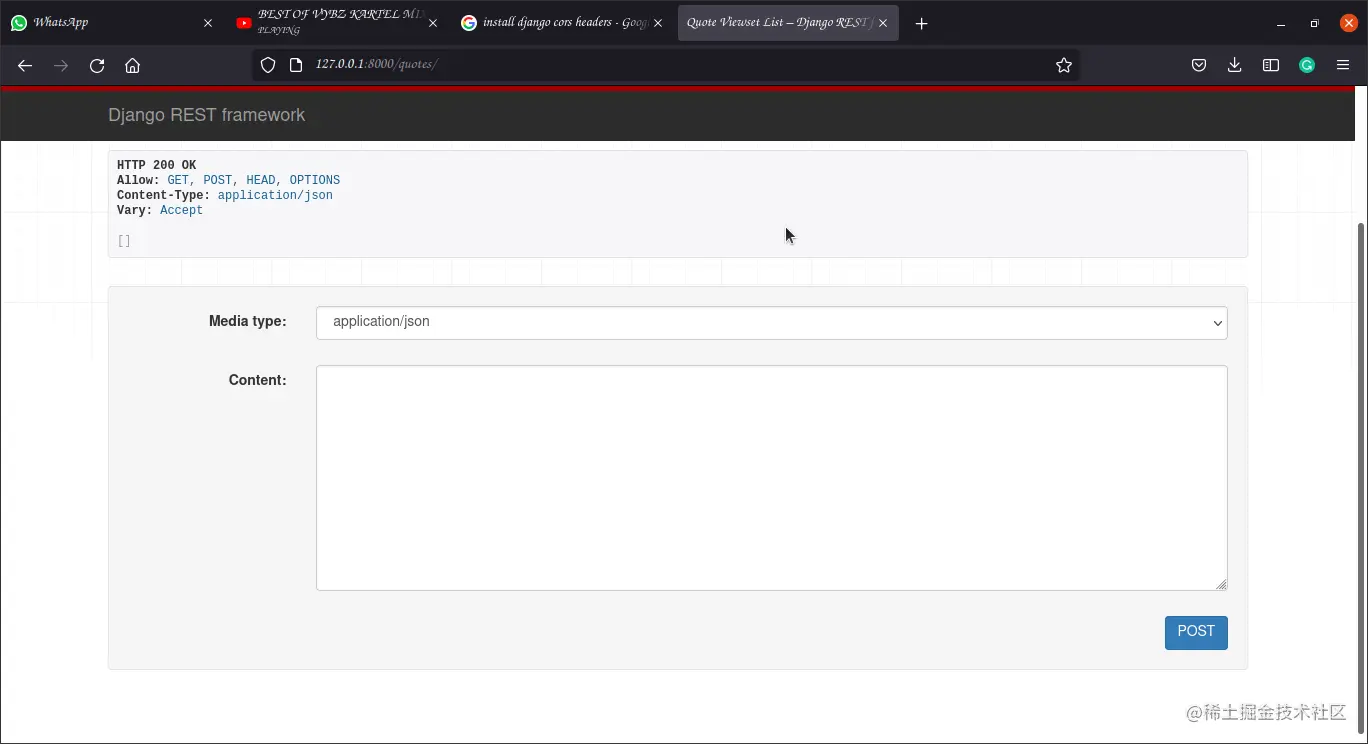Image resolution: width=1368 pixels, height=744 pixels.
Task: Open the OPTIONS link in the Allow header
Action: coord(314,179)
